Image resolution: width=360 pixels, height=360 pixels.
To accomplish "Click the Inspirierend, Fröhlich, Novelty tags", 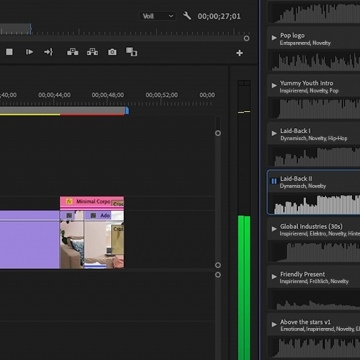I will (x=314, y=282).
